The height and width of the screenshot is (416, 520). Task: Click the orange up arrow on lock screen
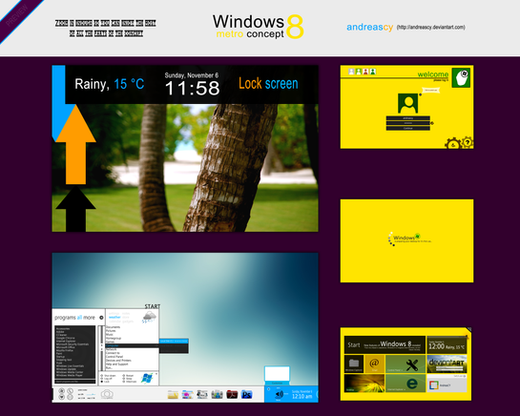pyautogui.click(x=76, y=144)
